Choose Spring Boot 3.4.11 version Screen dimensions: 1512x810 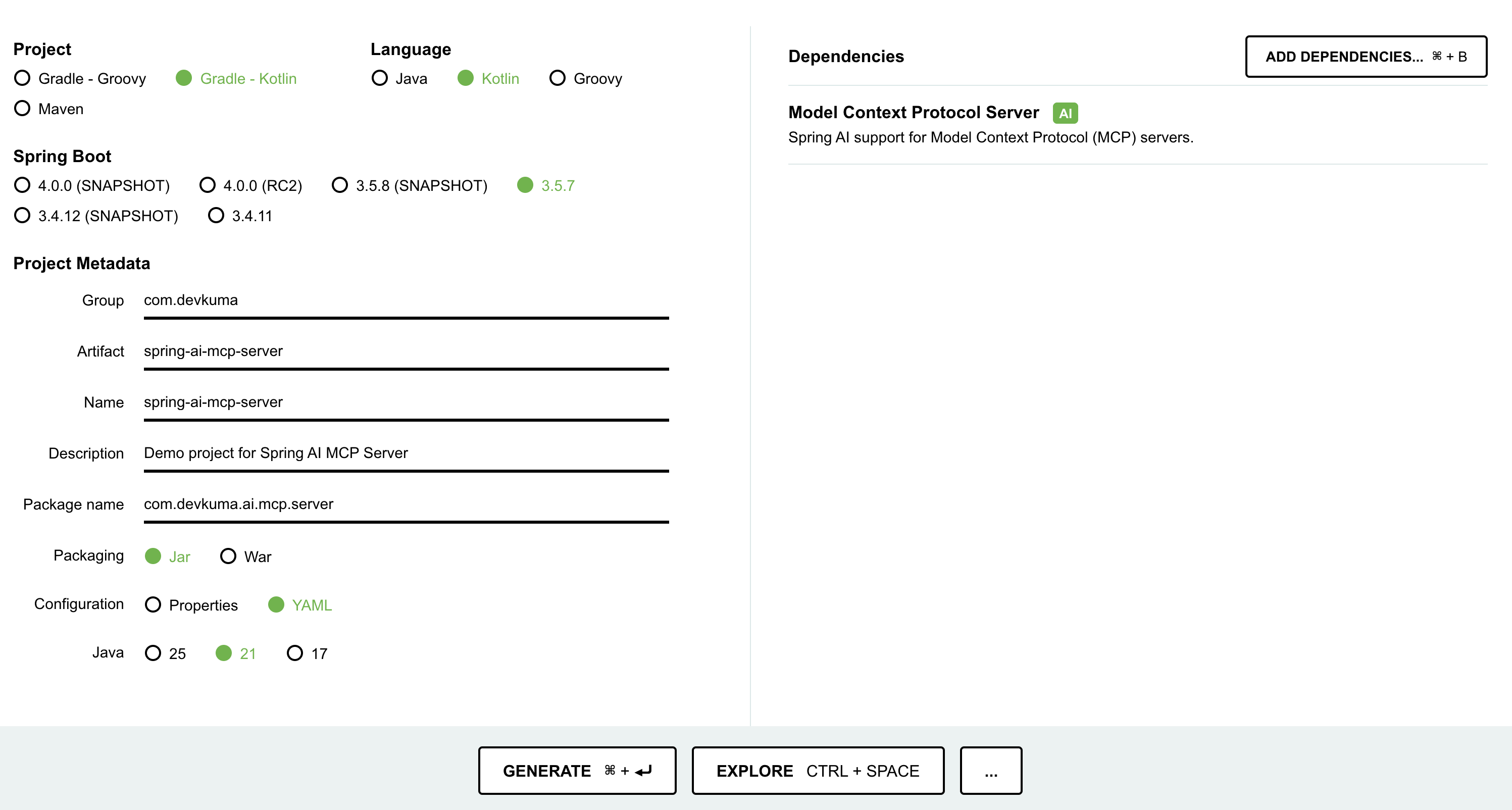click(x=217, y=216)
